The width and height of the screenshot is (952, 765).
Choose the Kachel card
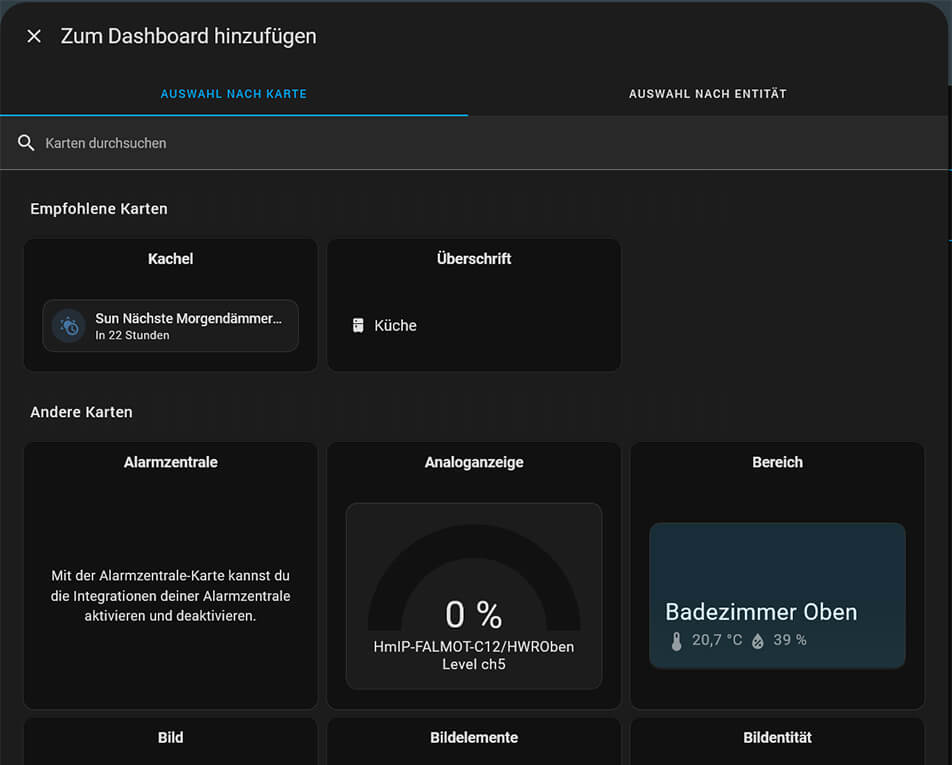[170, 259]
